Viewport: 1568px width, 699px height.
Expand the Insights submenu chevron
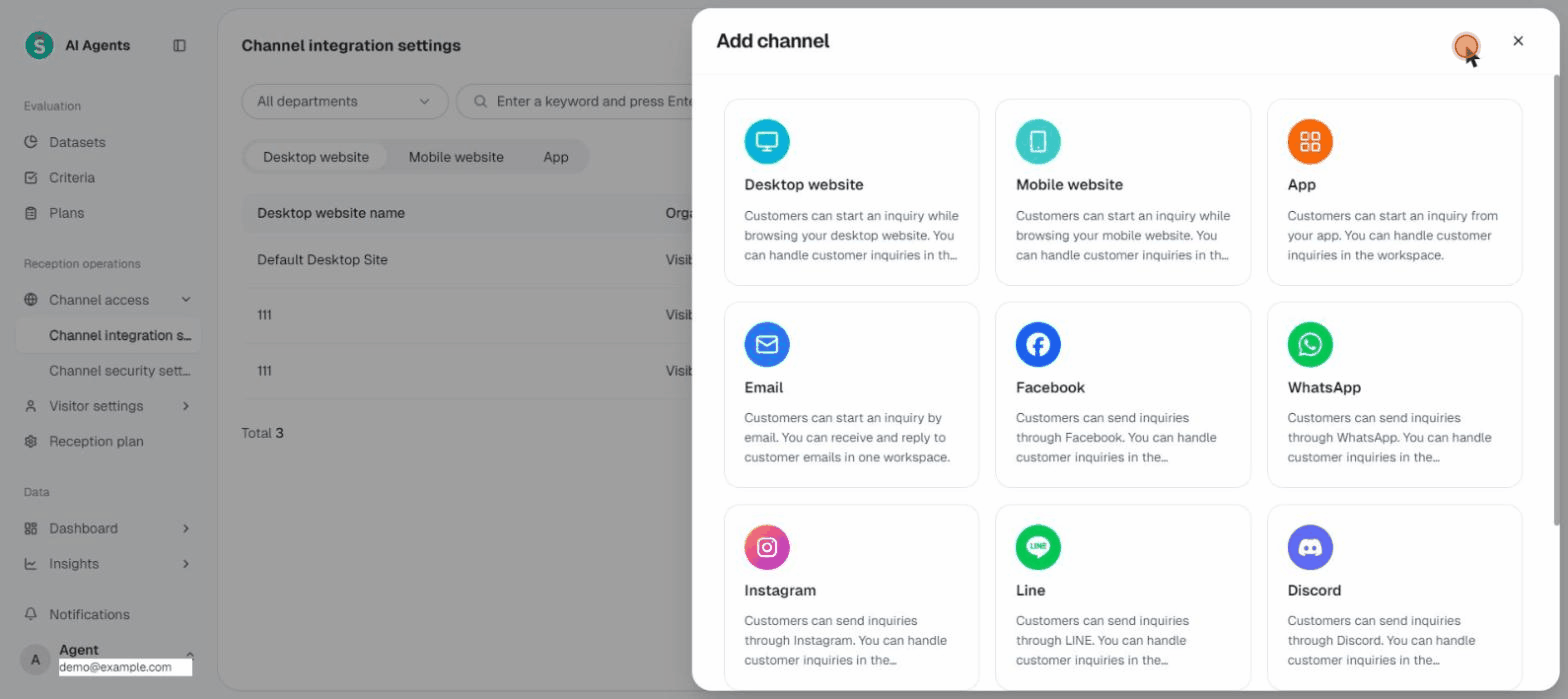pyautogui.click(x=186, y=564)
